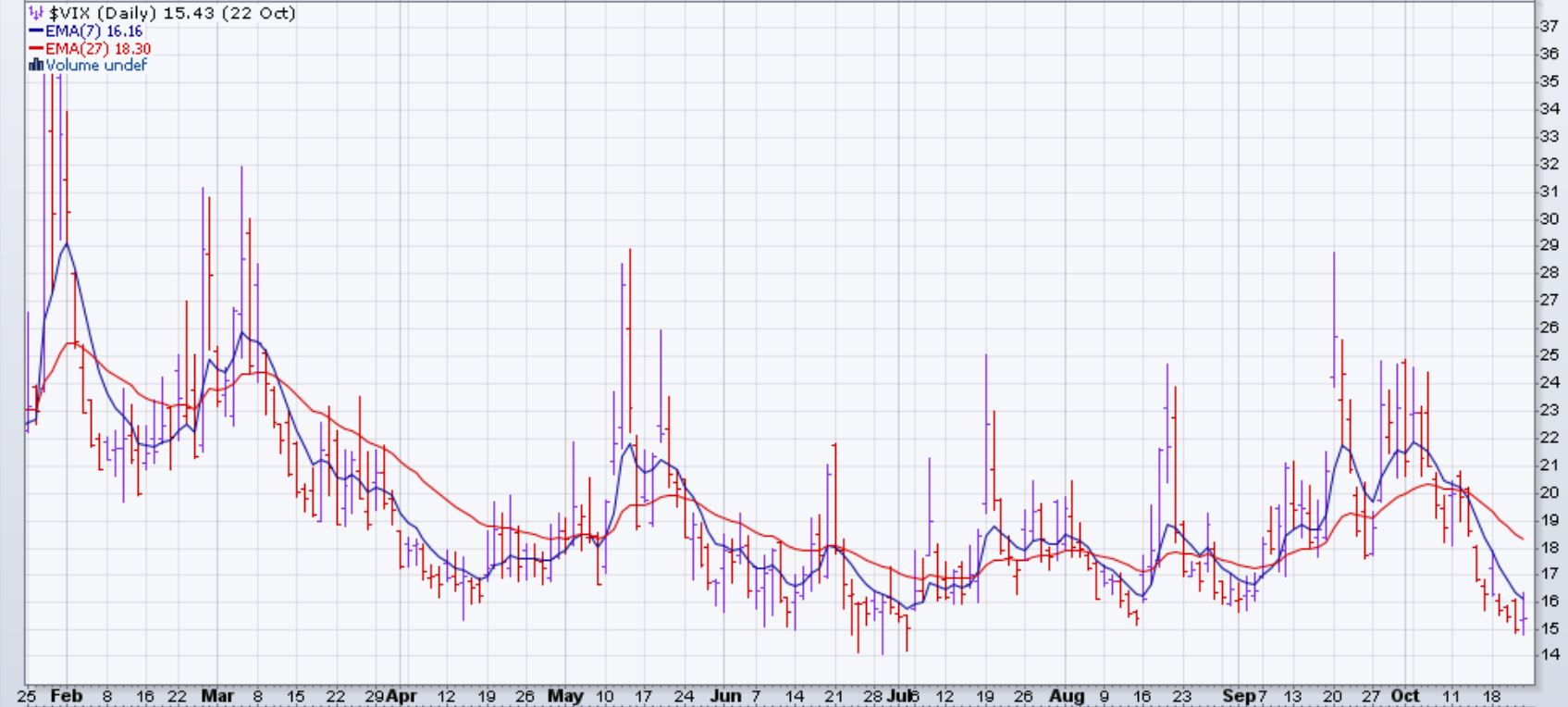Click the red EMA(27) line marker in legend
This screenshot has width=1568, height=707.
pos(36,49)
